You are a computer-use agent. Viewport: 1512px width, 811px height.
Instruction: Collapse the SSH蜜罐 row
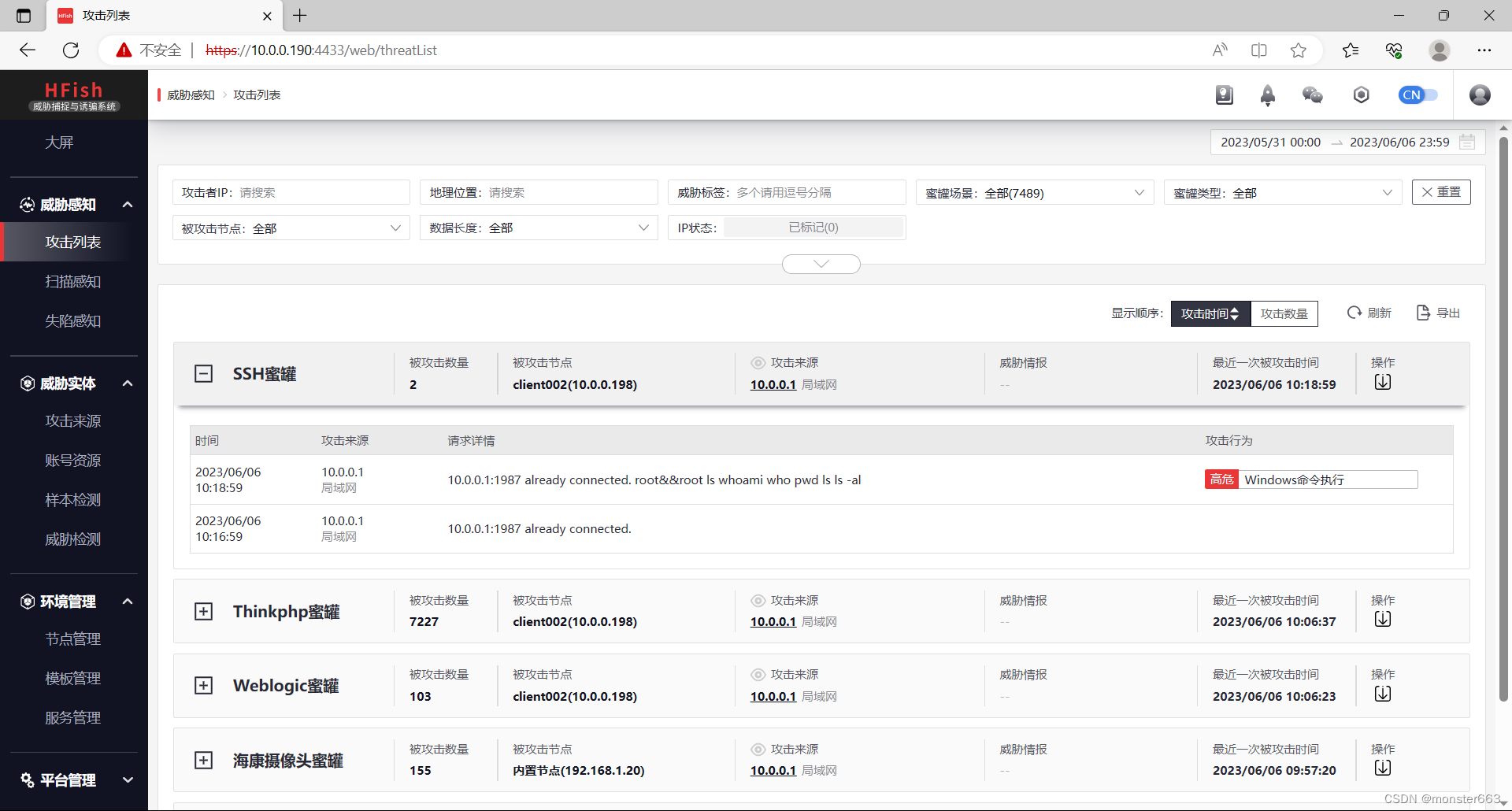204,374
